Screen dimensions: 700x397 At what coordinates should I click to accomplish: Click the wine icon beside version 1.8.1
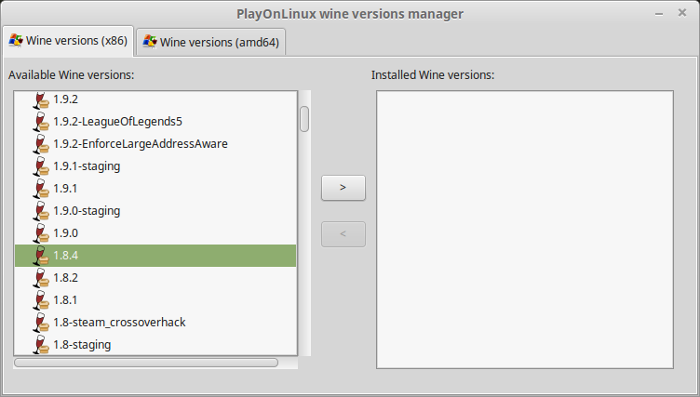pyautogui.click(x=41, y=300)
